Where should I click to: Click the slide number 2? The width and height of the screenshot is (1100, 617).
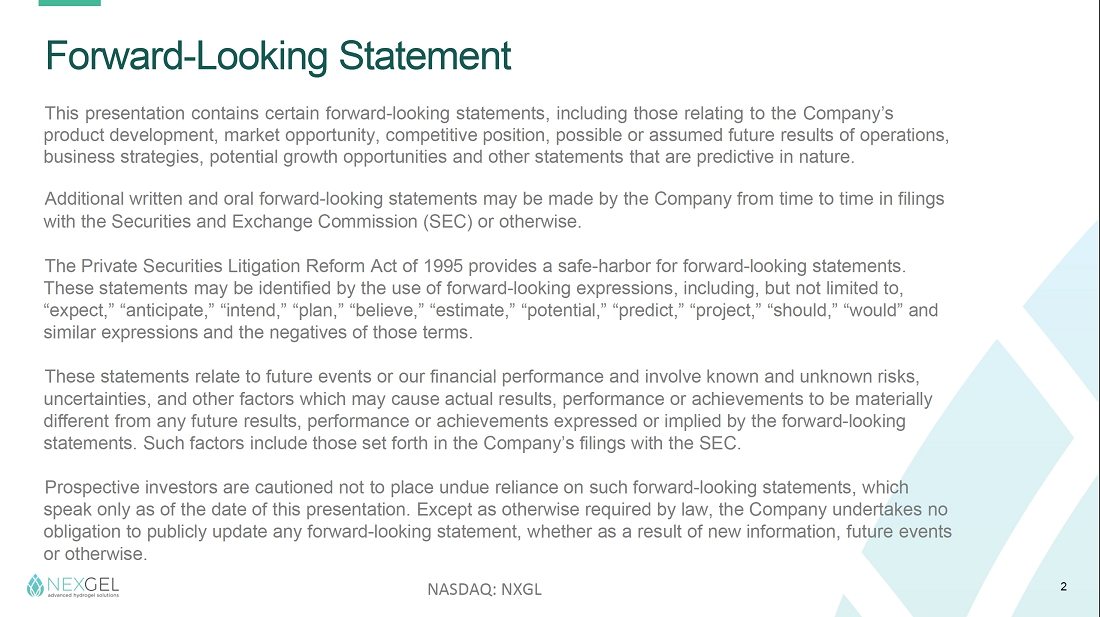pos(1063,587)
